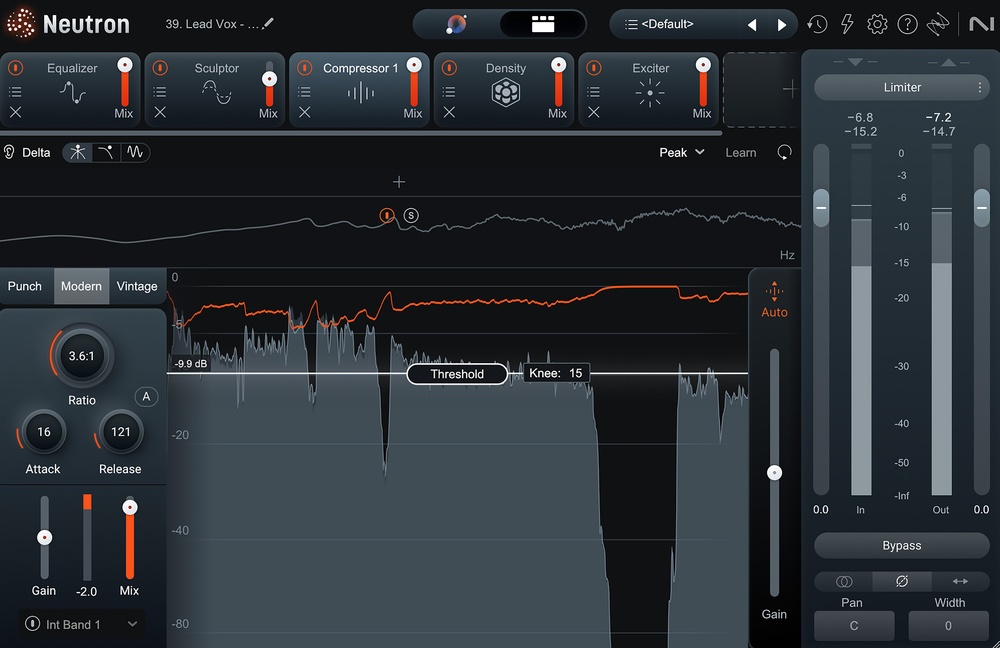Open Exciter module preset list icon

coord(594,92)
